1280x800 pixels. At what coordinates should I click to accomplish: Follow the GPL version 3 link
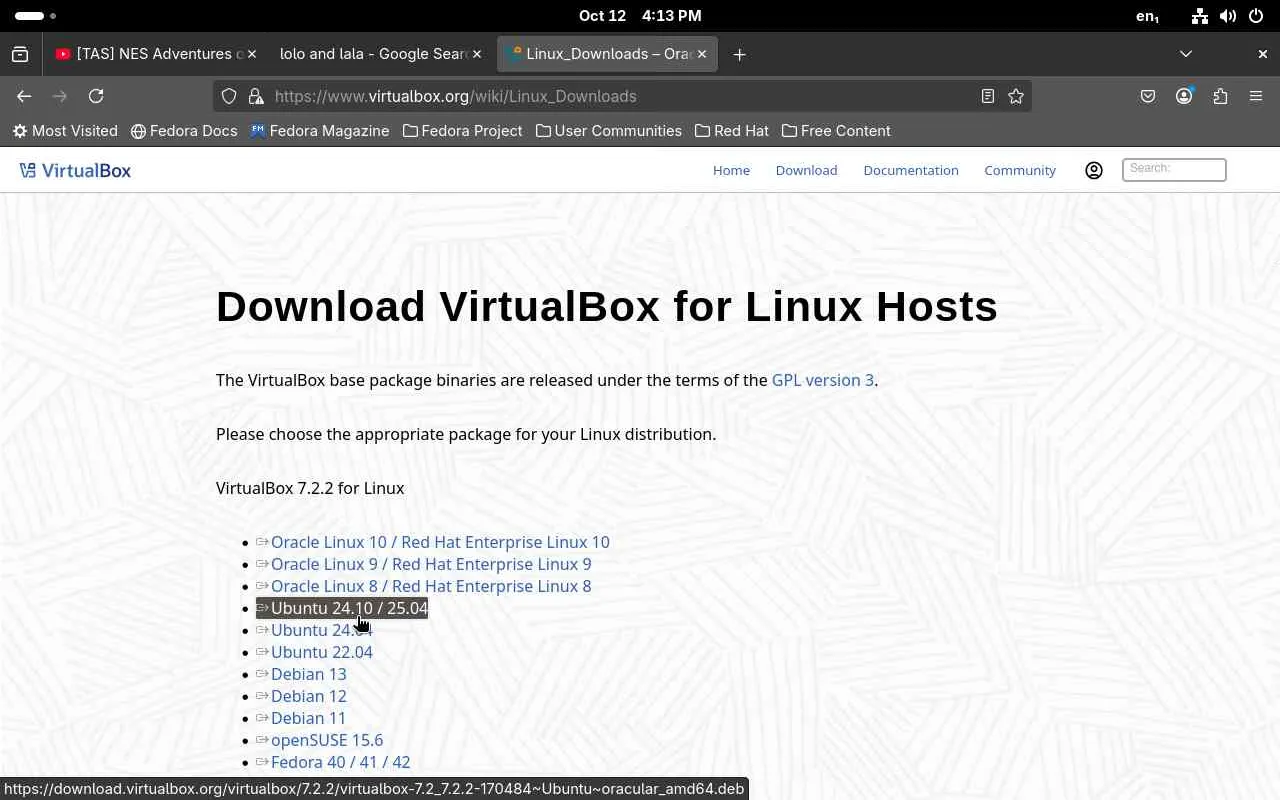click(823, 380)
